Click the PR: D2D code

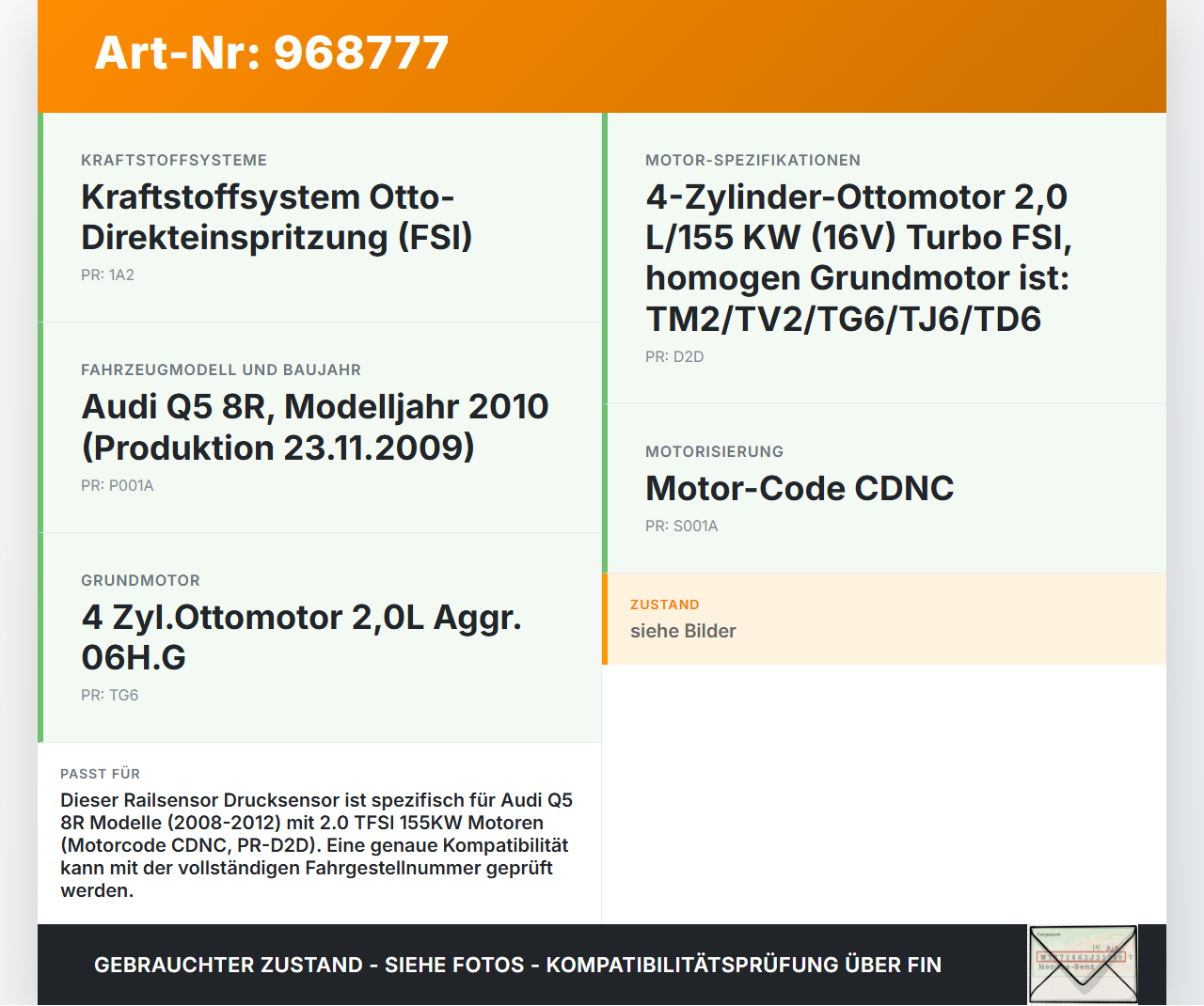tap(674, 356)
